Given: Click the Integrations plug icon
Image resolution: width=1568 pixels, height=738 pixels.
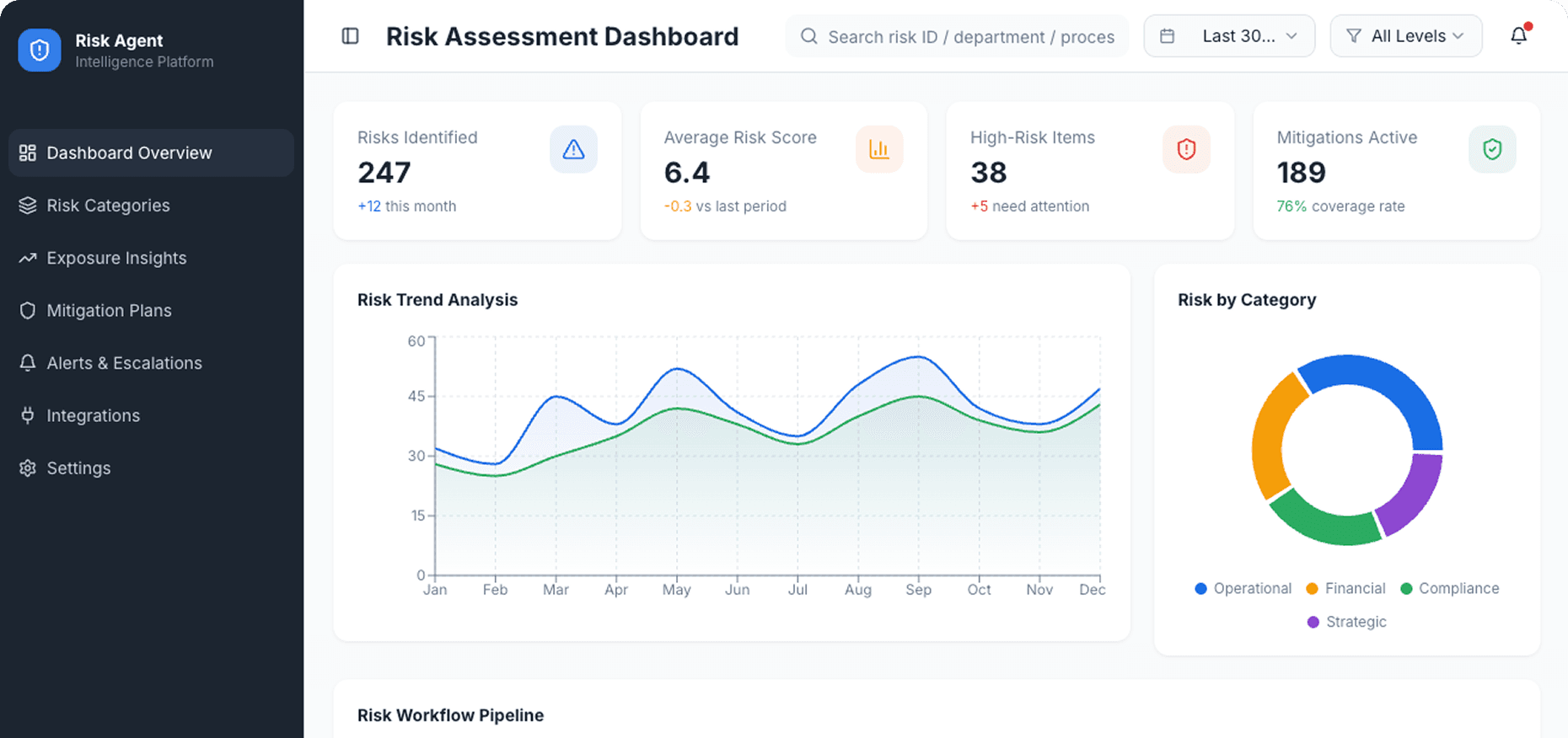Looking at the screenshot, I should (28, 415).
